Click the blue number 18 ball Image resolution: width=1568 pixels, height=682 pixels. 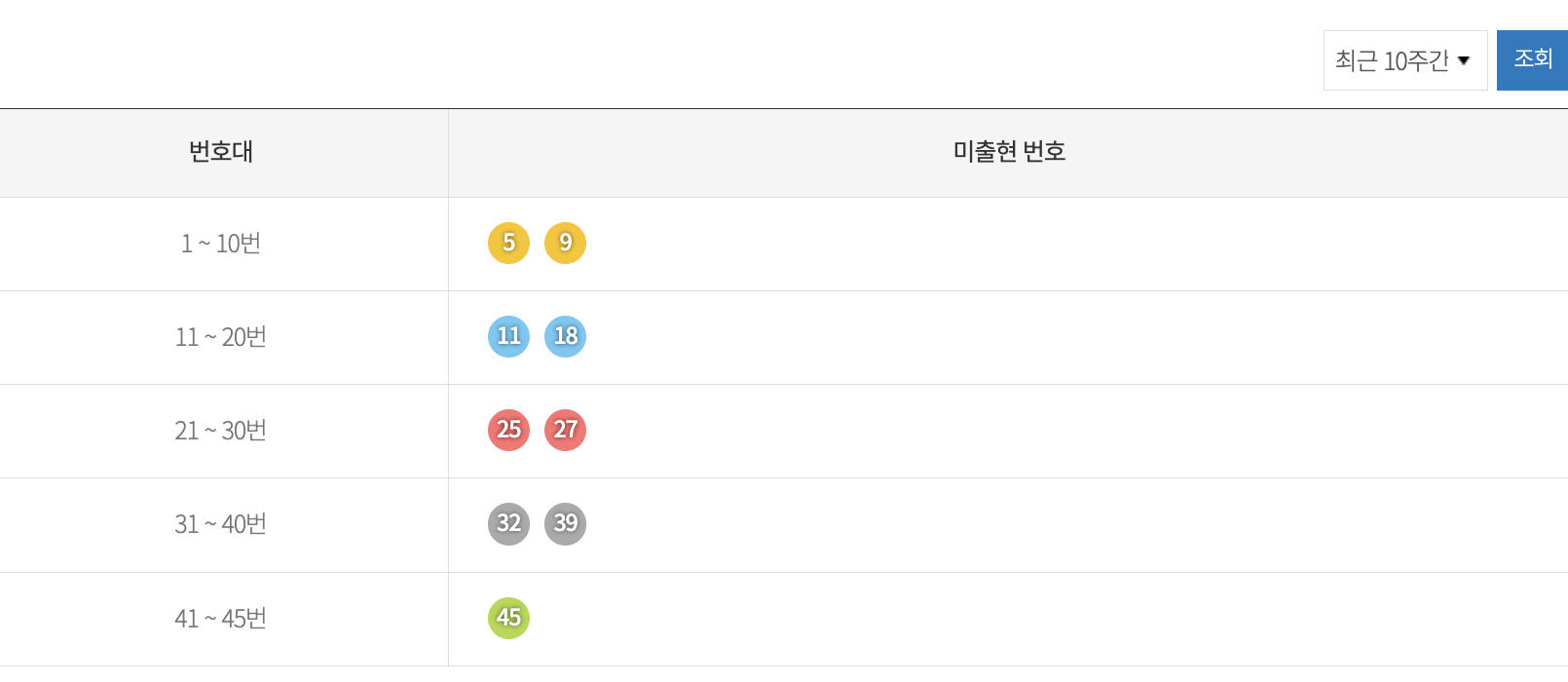pos(566,336)
